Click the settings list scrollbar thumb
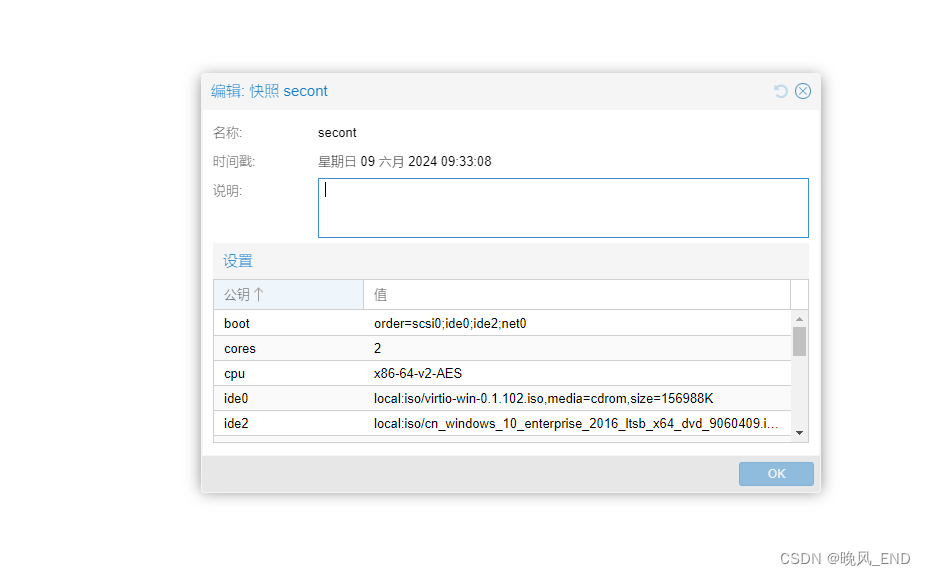 [x=799, y=341]
